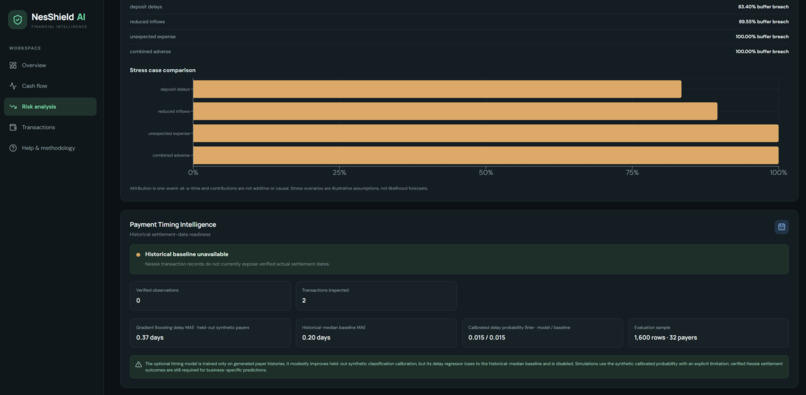Click the 25% axis label

pos(339,172)
